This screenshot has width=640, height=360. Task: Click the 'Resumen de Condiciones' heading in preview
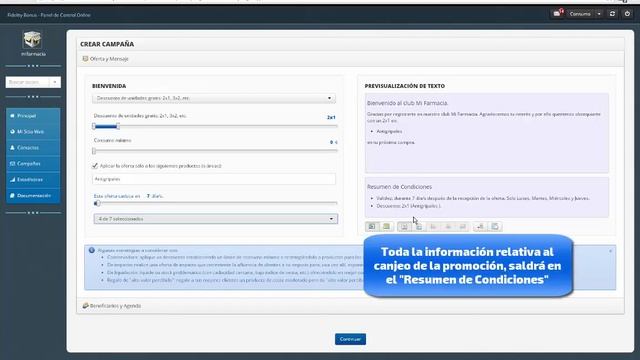click(x=399, y=187)
